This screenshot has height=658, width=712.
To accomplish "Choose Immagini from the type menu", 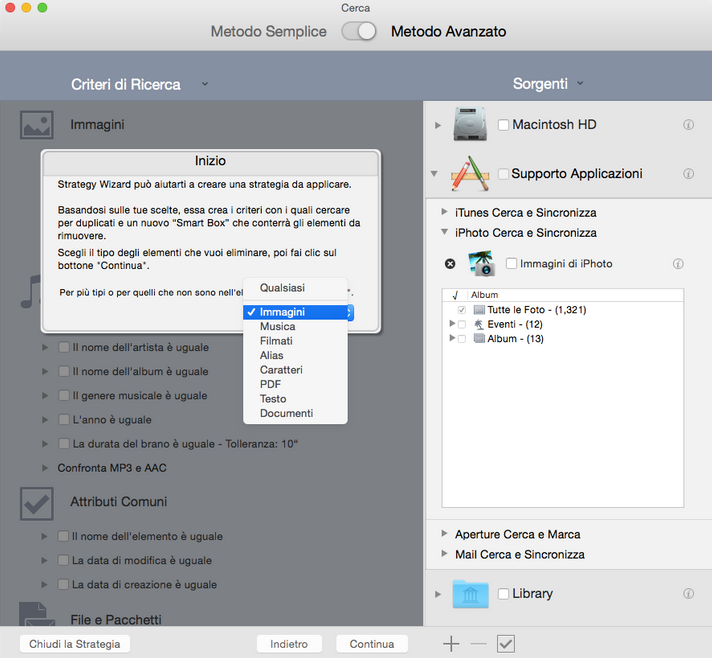I will pos(296,312).
